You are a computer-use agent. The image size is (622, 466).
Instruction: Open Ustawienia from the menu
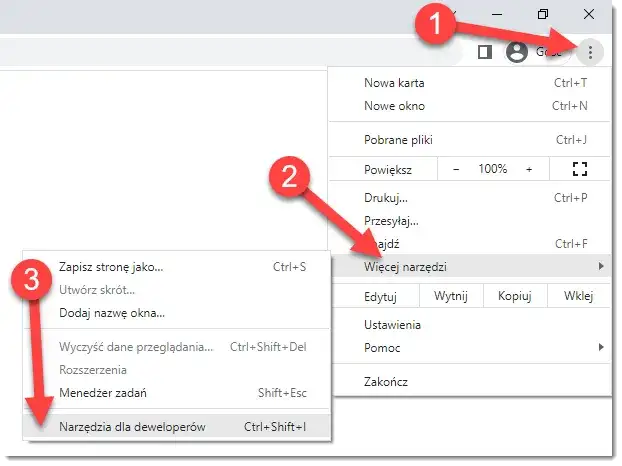click(x=470, y=325)
